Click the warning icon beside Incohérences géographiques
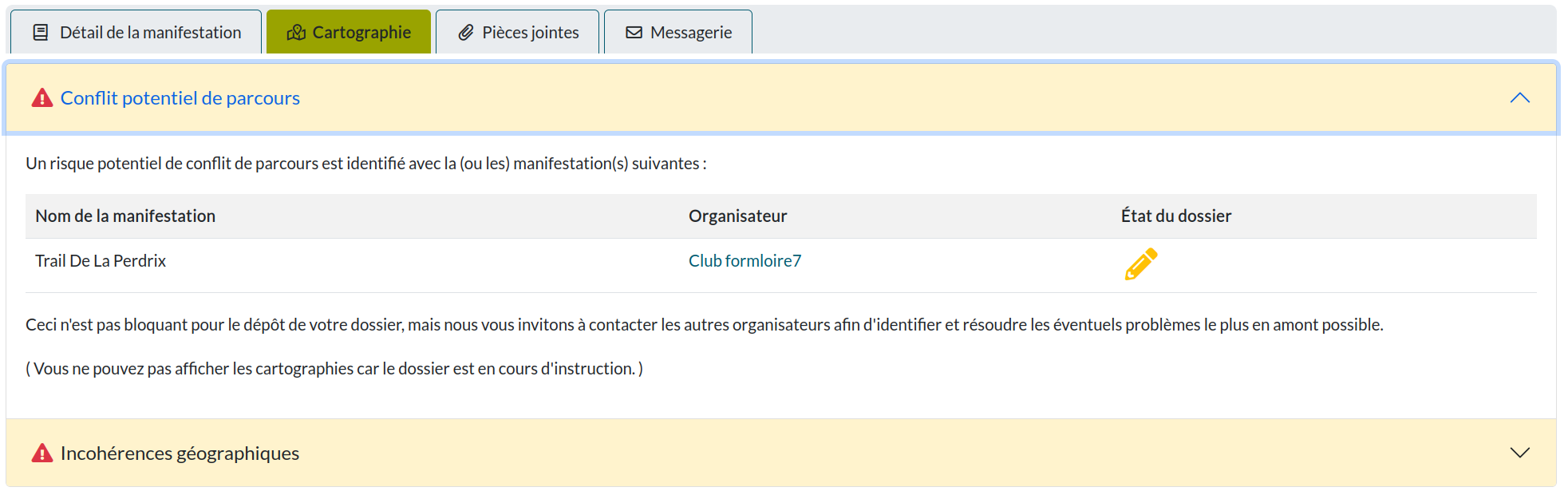The width and height of the screenshot is (1568, 495). tap(41, 453)
